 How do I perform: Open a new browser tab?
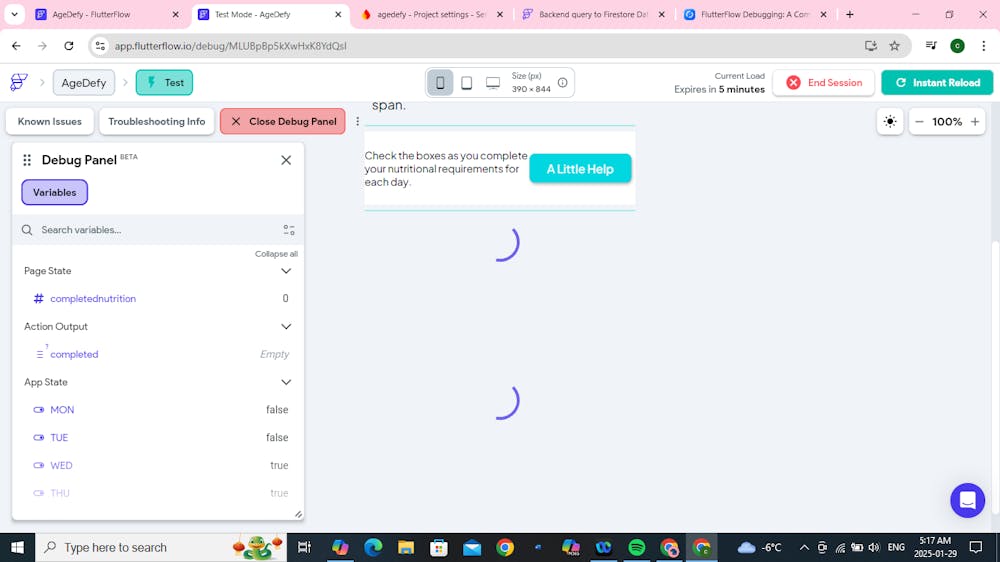coord(849,14)
